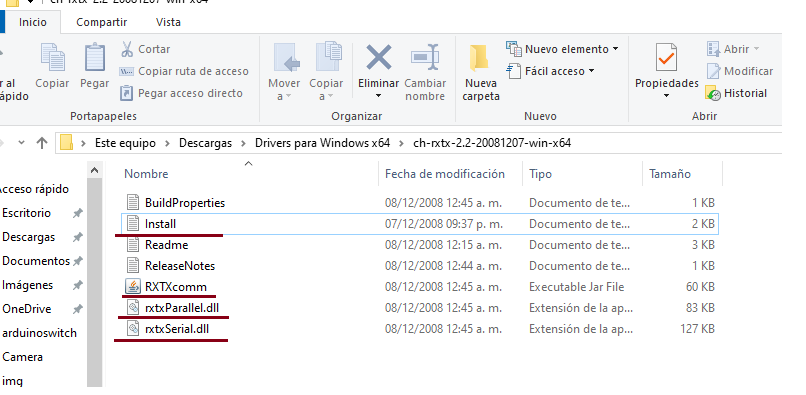
Task: Open recent locations dropdown arrow
Action: 21,142
